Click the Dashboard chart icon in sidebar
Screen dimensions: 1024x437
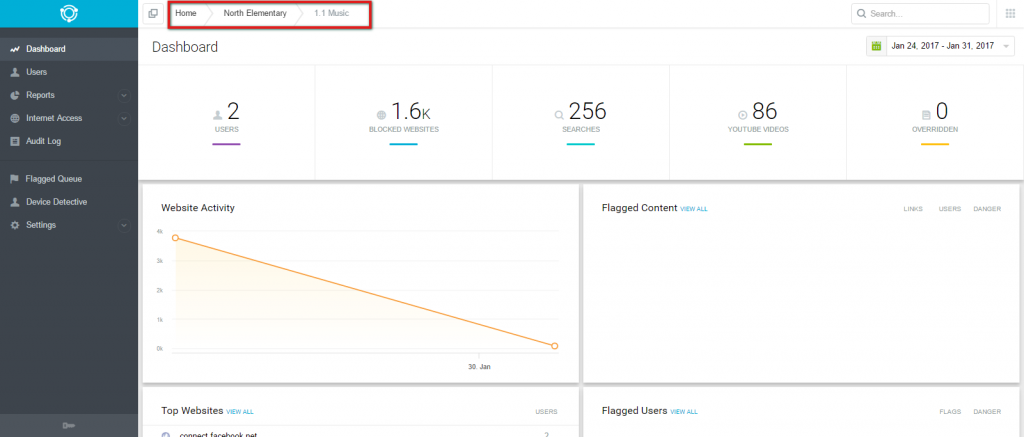[x=15, y=49]
